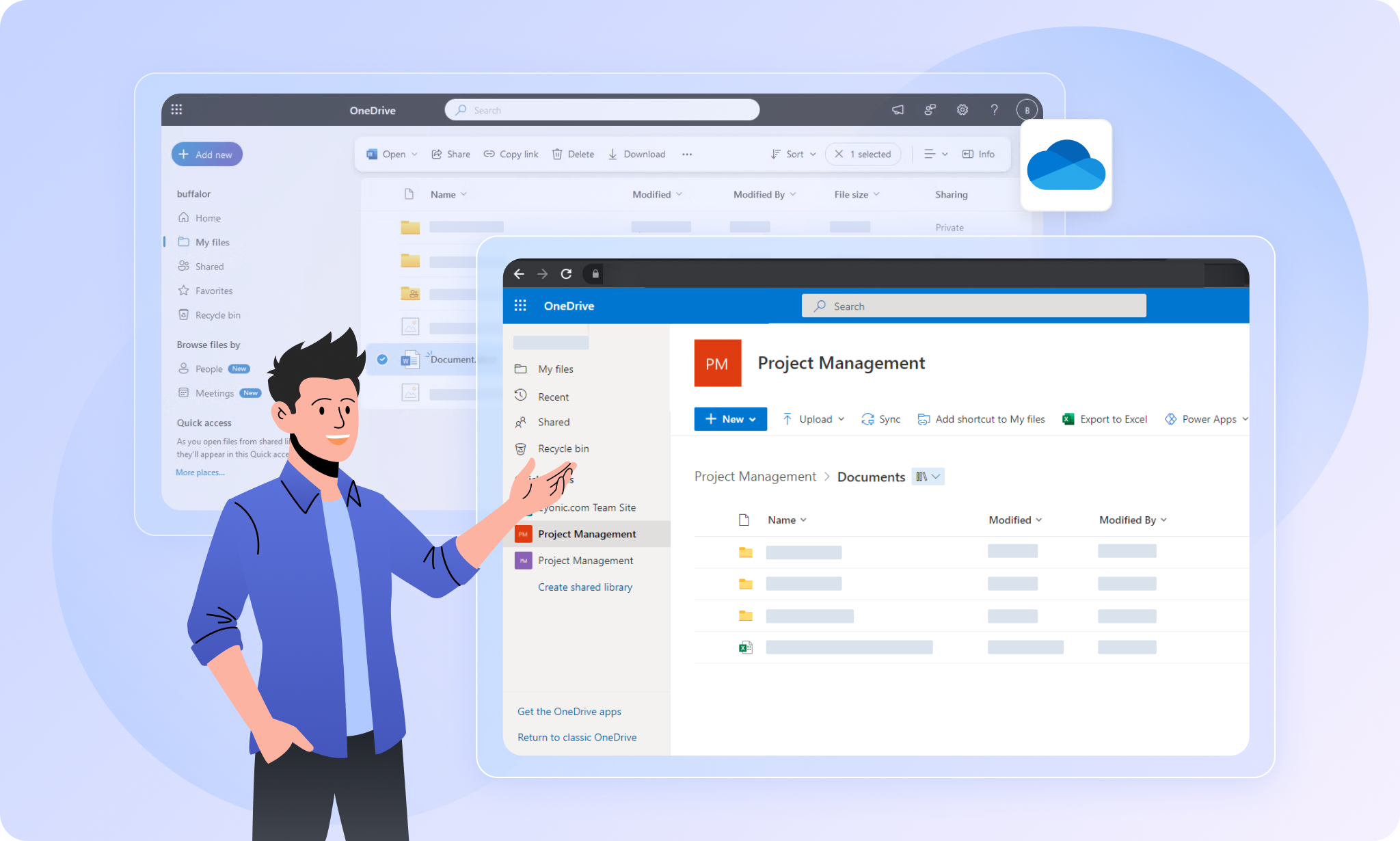
Task: Select the highlighted Project Management library
Action: point(587,534)
